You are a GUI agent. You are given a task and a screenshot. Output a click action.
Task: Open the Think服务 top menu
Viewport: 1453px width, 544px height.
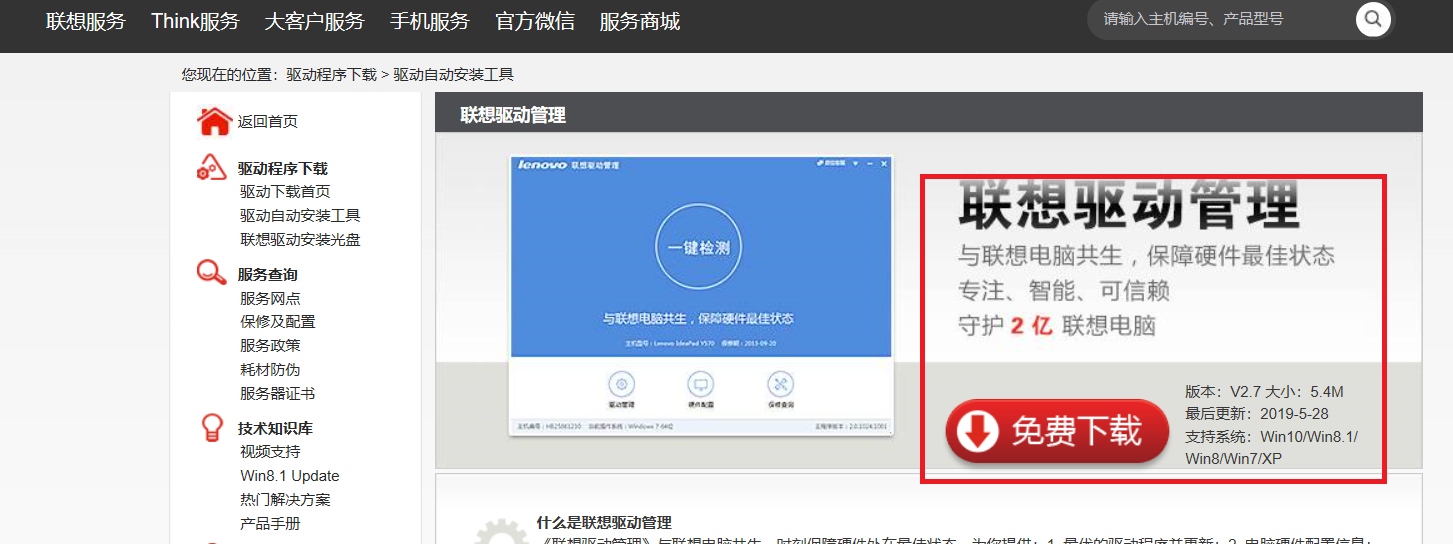pos(195,21)
